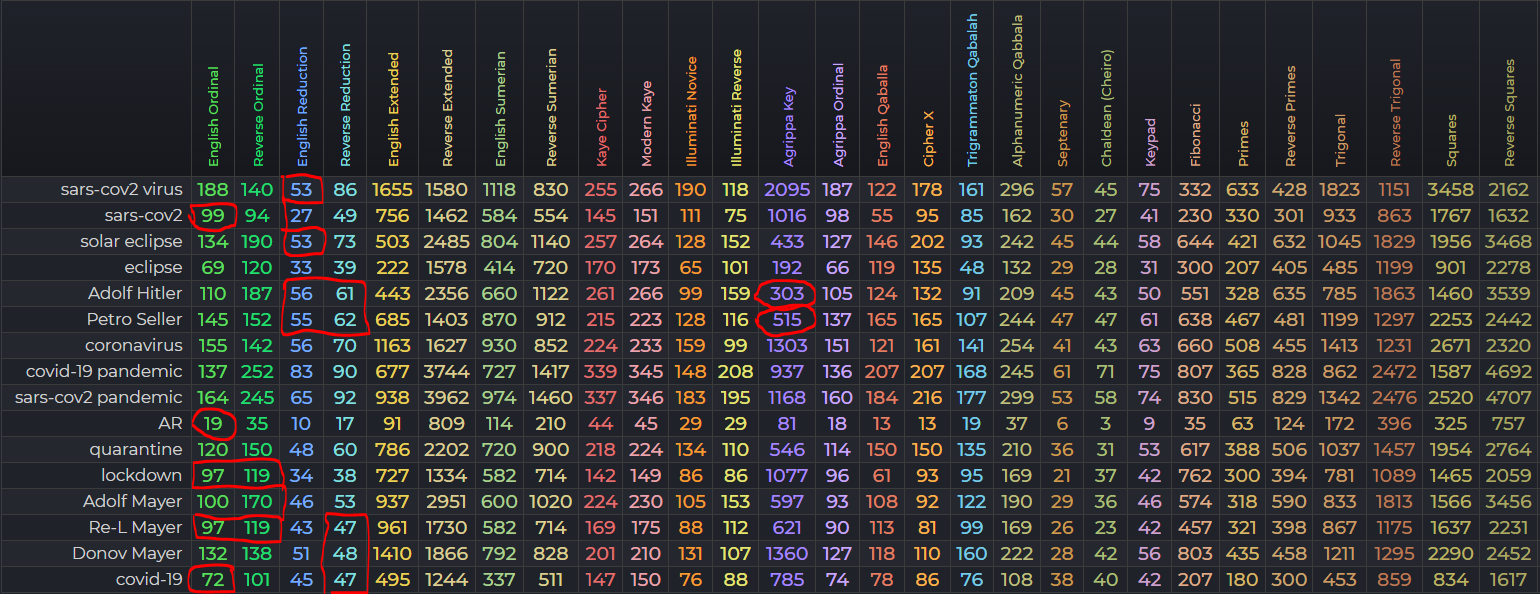Select the Illuminati Reverse column header
This screenshot has width=1540, height=594.
[736, 108]
